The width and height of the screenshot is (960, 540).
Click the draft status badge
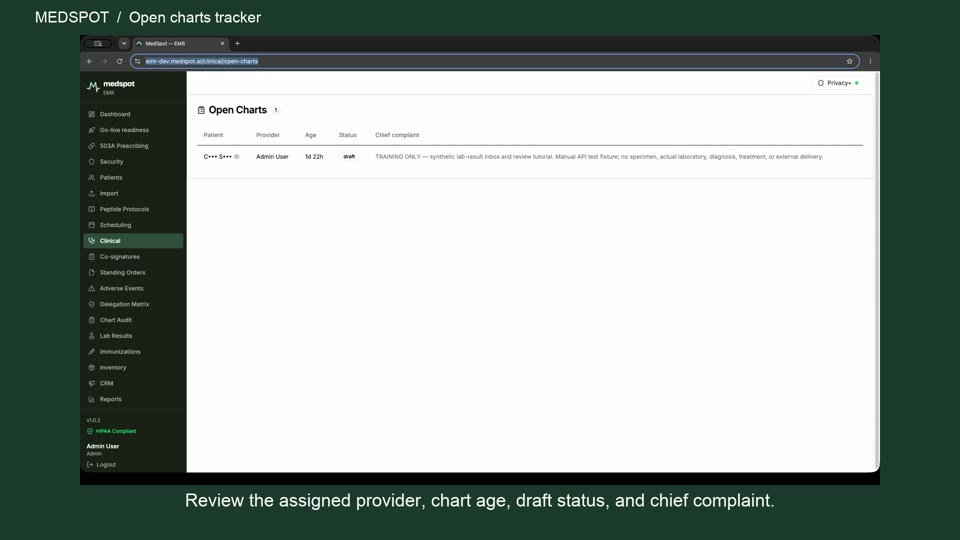(349, 157)
